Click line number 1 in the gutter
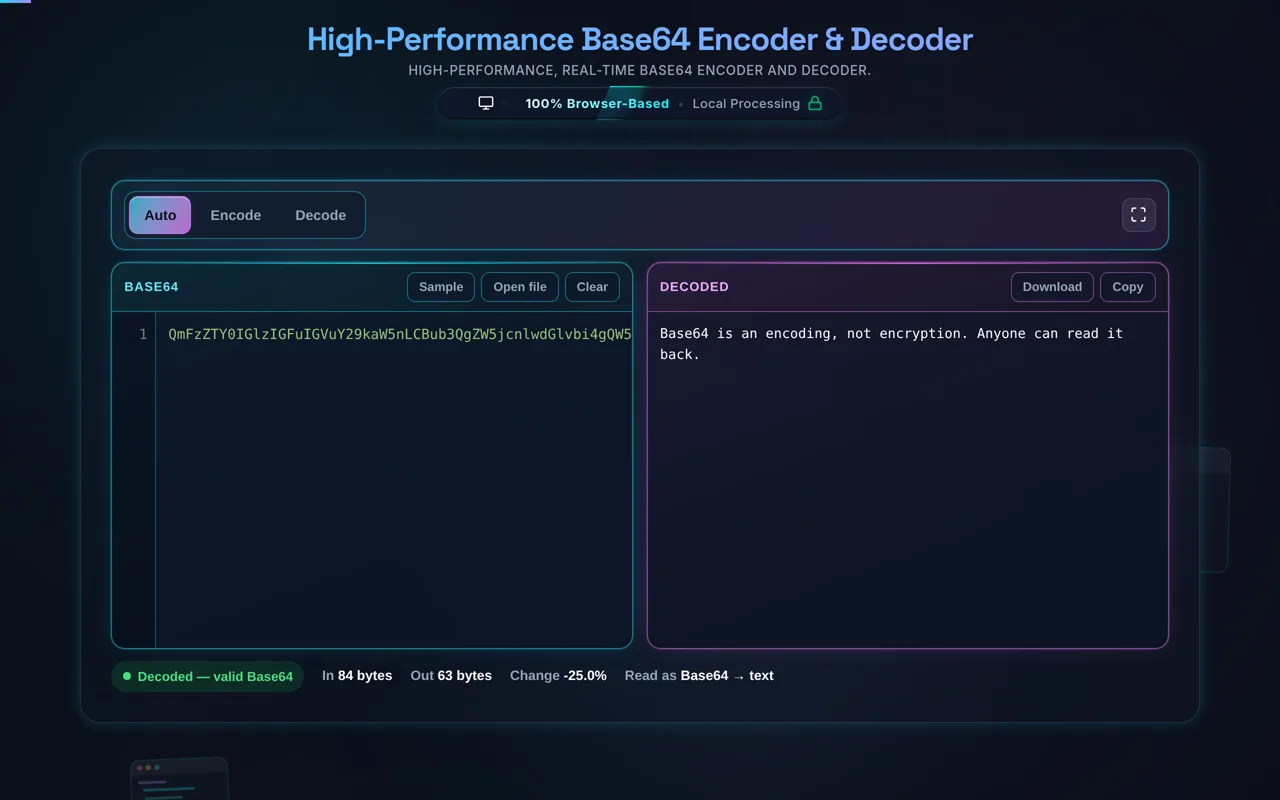Screen dimensions: 1280x800 point(143,334)
